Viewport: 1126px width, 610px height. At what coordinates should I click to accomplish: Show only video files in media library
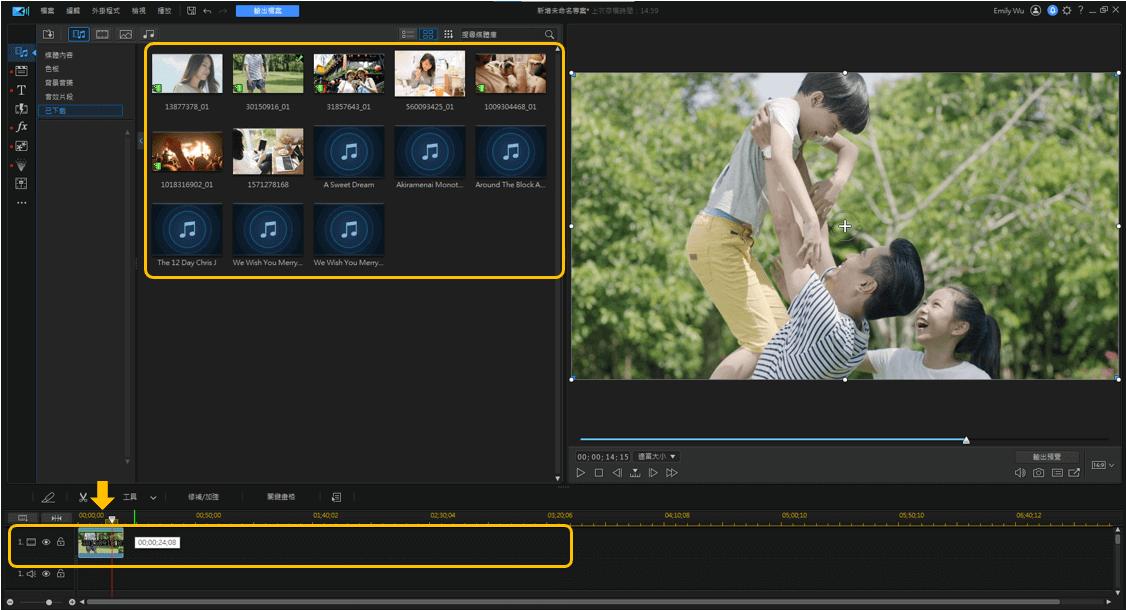[102, 34]
